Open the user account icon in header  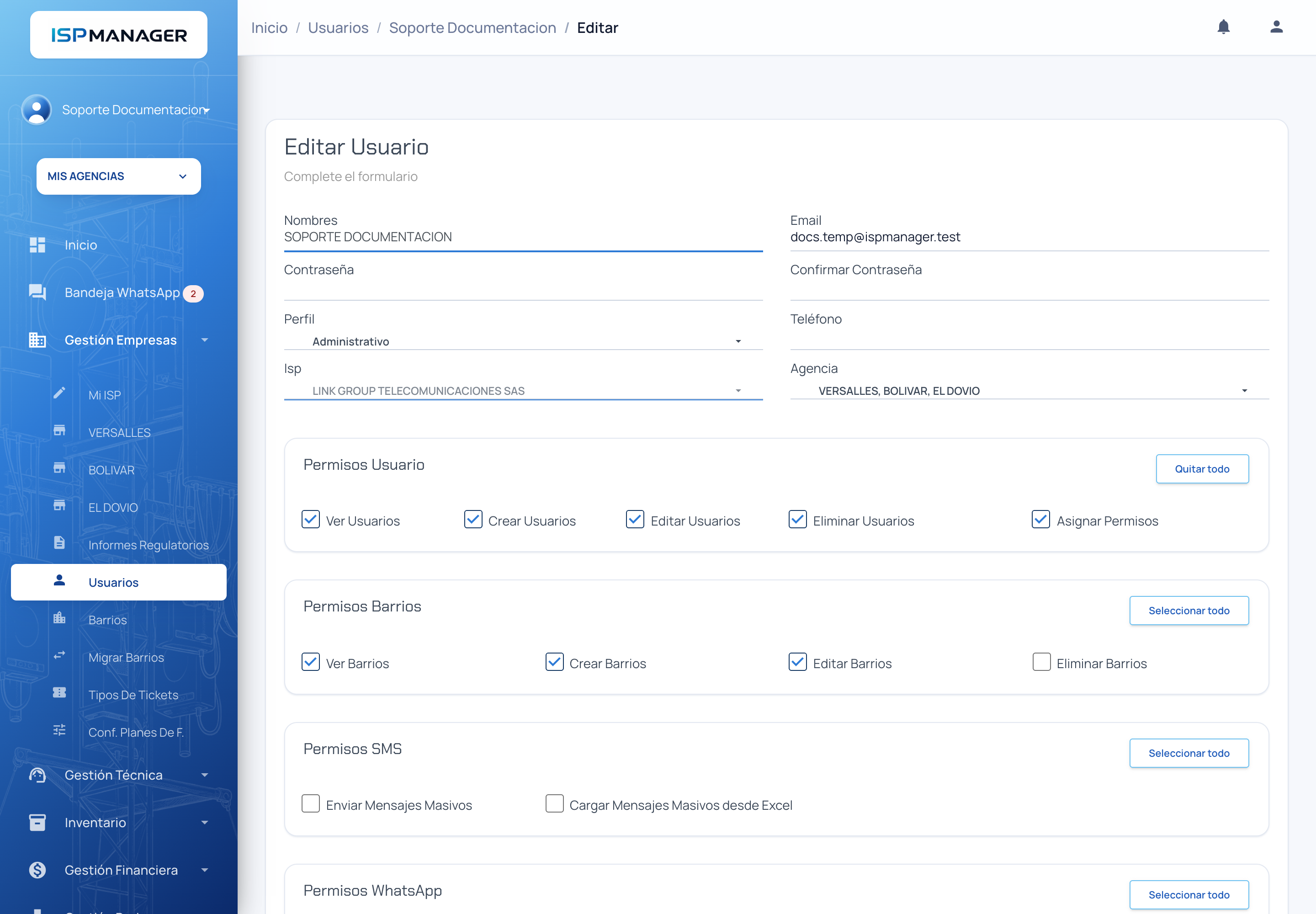(x=1276, y=27)
